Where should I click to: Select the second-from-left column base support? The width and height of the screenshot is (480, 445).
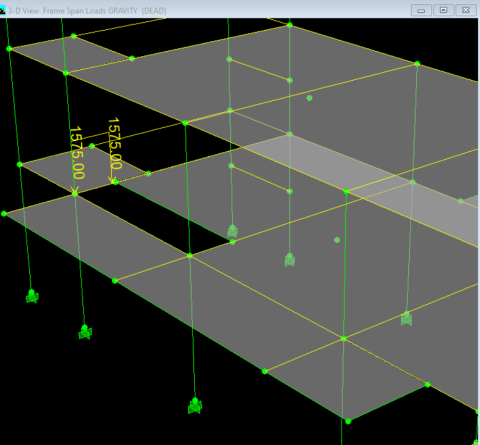[x=85, y=332]
